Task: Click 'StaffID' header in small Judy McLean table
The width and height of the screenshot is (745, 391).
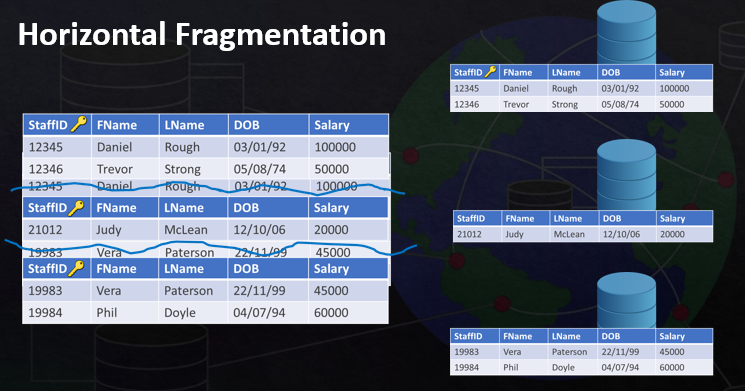Action: tap(470, 219)
